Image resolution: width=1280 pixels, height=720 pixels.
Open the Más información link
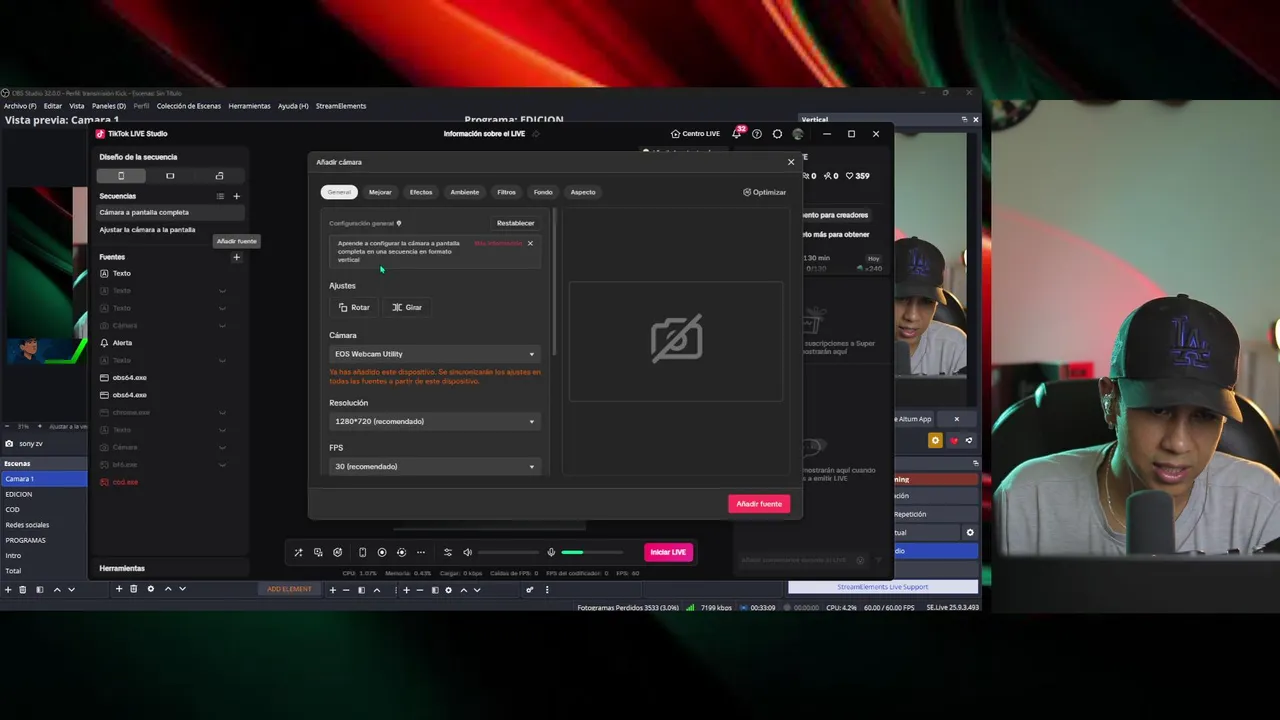tap(498, 243)
